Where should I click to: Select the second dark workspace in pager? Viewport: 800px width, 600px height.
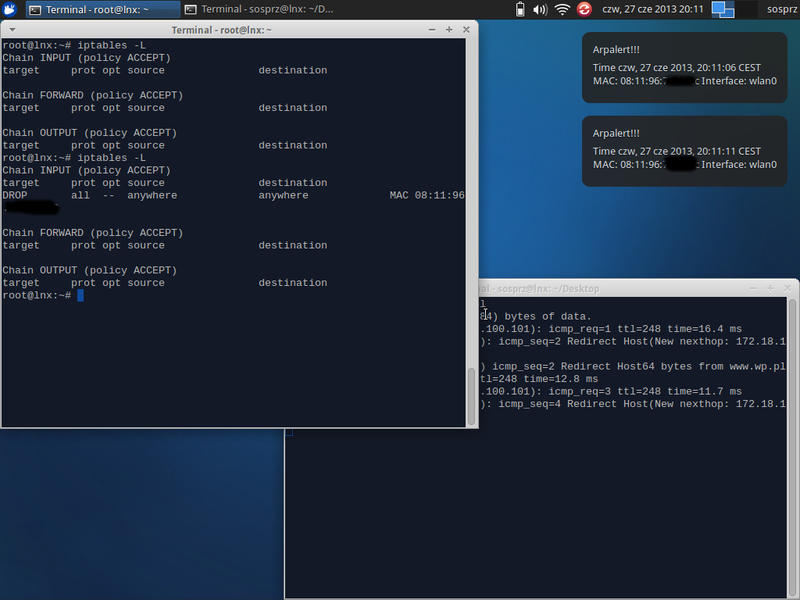click(x=746, y=9)
